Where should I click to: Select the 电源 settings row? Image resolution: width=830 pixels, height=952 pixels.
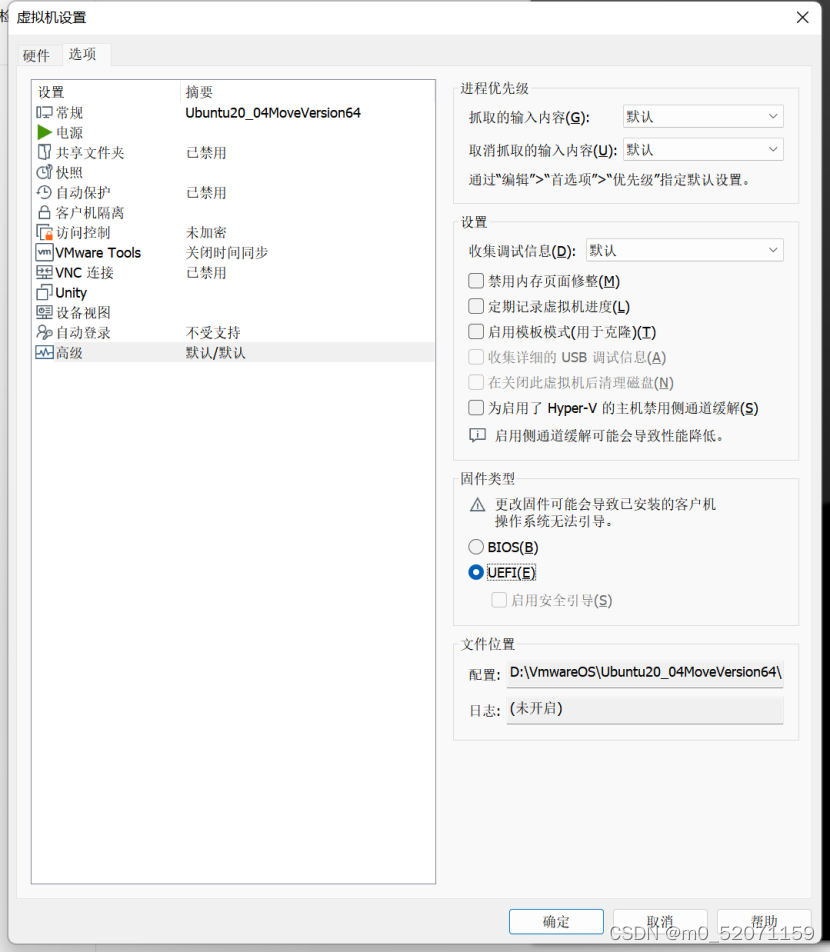pyautogui.click(x=234, y=132)
